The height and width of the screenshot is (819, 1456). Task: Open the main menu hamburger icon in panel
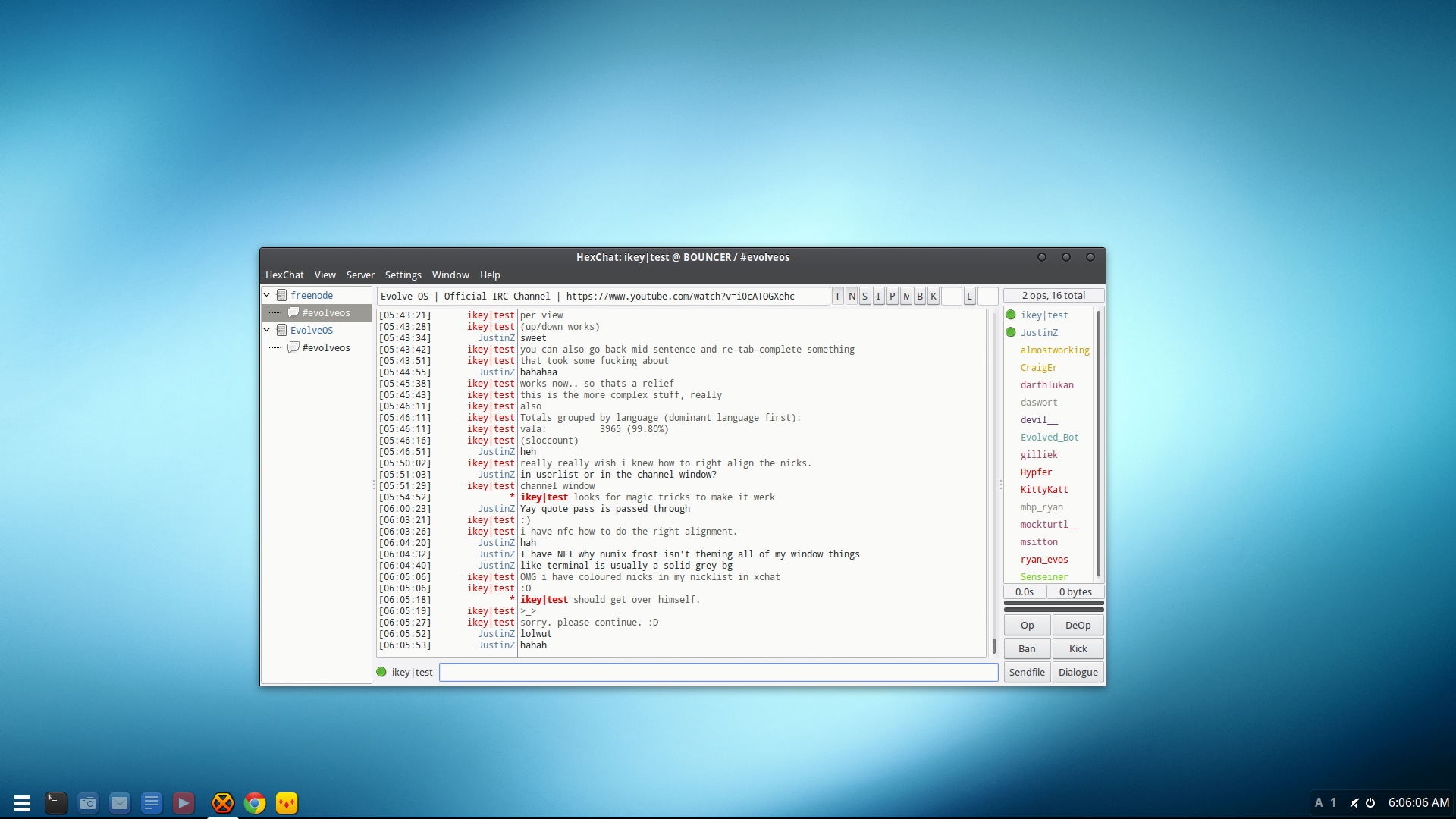point(22,802)
